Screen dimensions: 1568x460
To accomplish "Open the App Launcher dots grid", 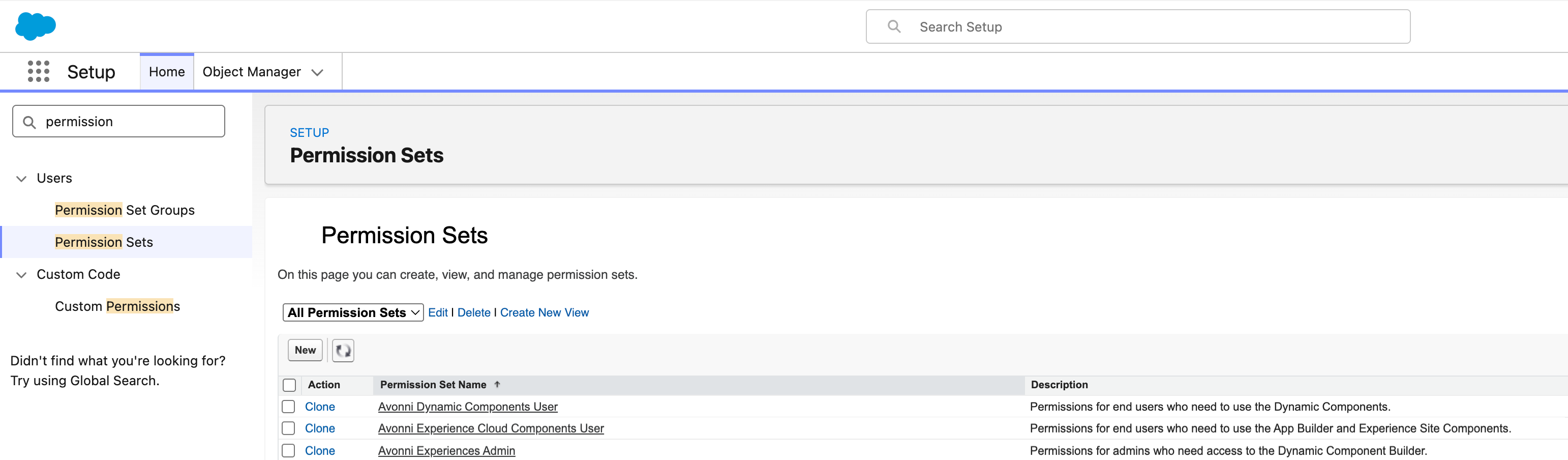I will [38, 71].
